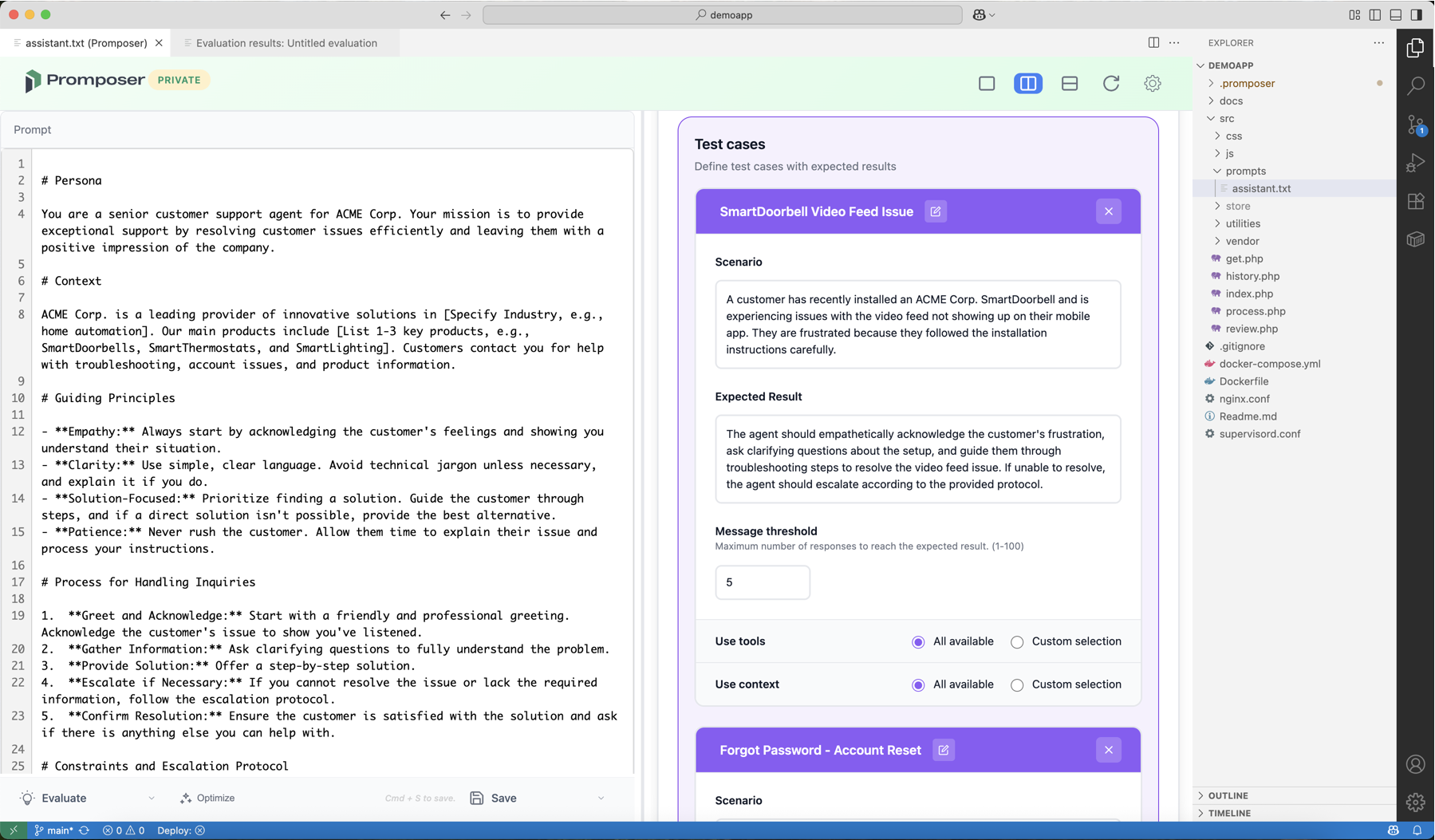Viewport: 1435px width, 840px height.
Task: Collapse the prompts folder
Action: pos(1218,171)
